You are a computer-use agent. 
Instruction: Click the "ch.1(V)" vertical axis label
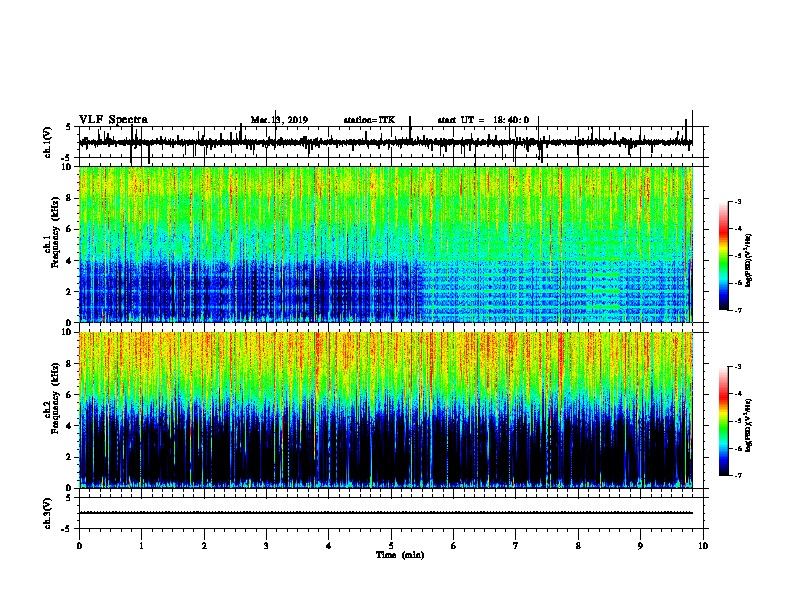(48, 142)
